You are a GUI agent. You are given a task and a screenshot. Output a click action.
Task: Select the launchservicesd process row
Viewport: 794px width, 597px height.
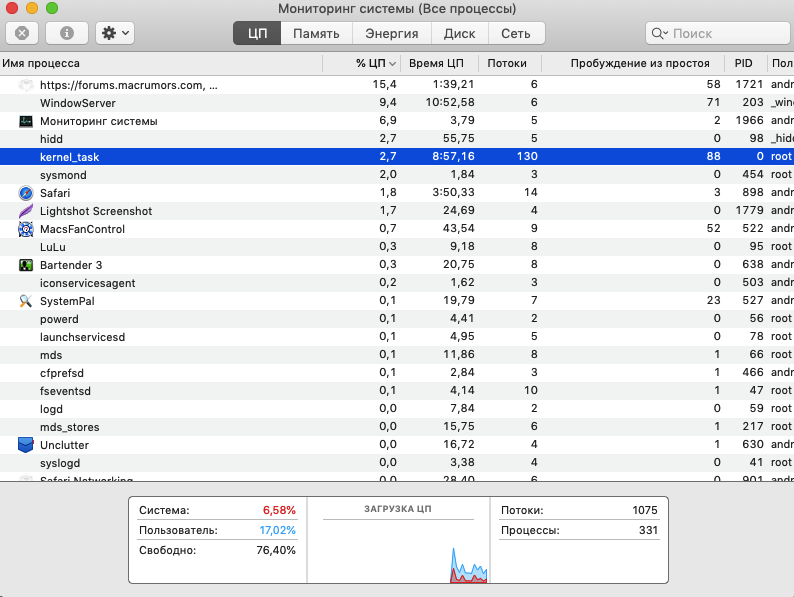point(397,337)
